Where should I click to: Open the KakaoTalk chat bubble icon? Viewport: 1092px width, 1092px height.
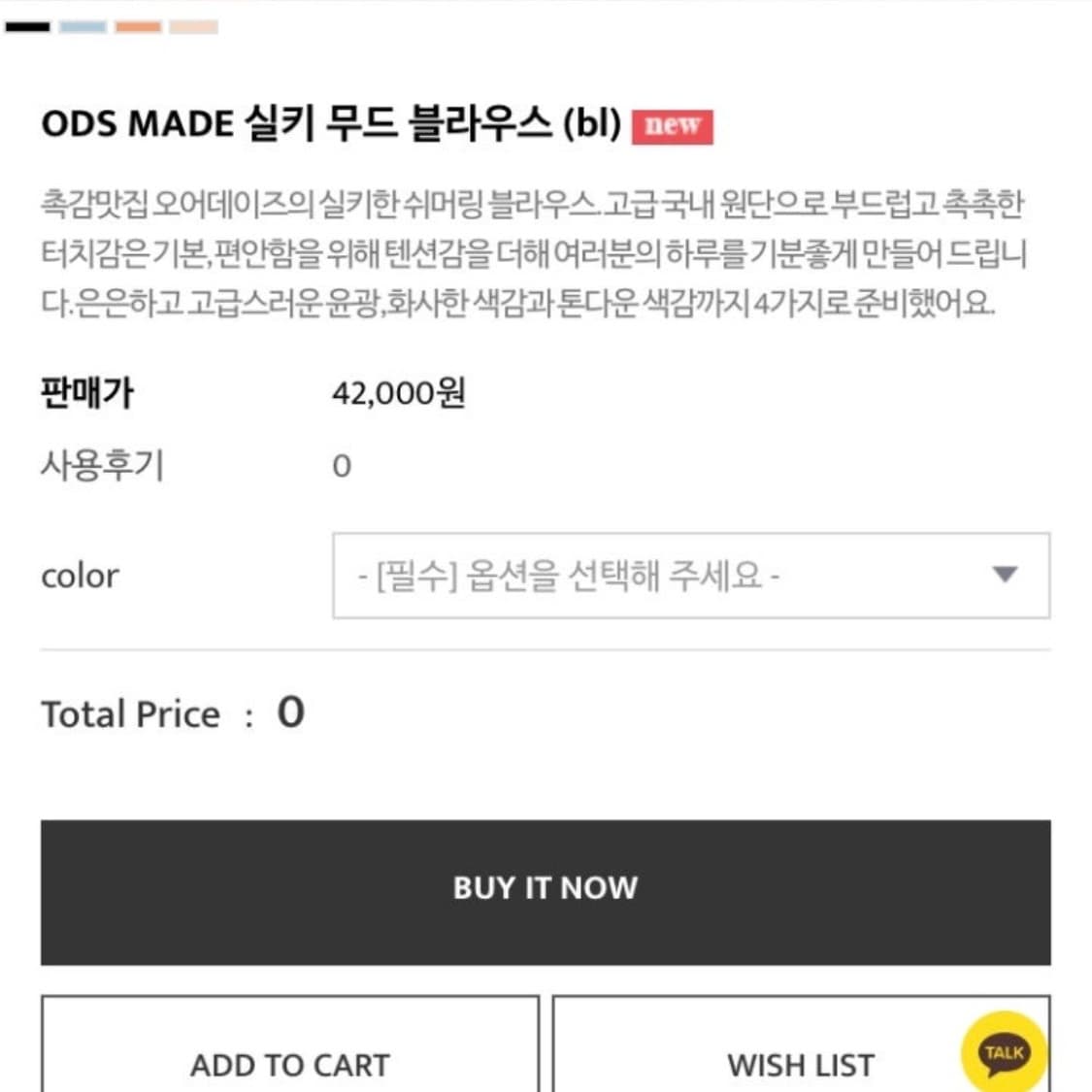[x=1004, y=1051]
